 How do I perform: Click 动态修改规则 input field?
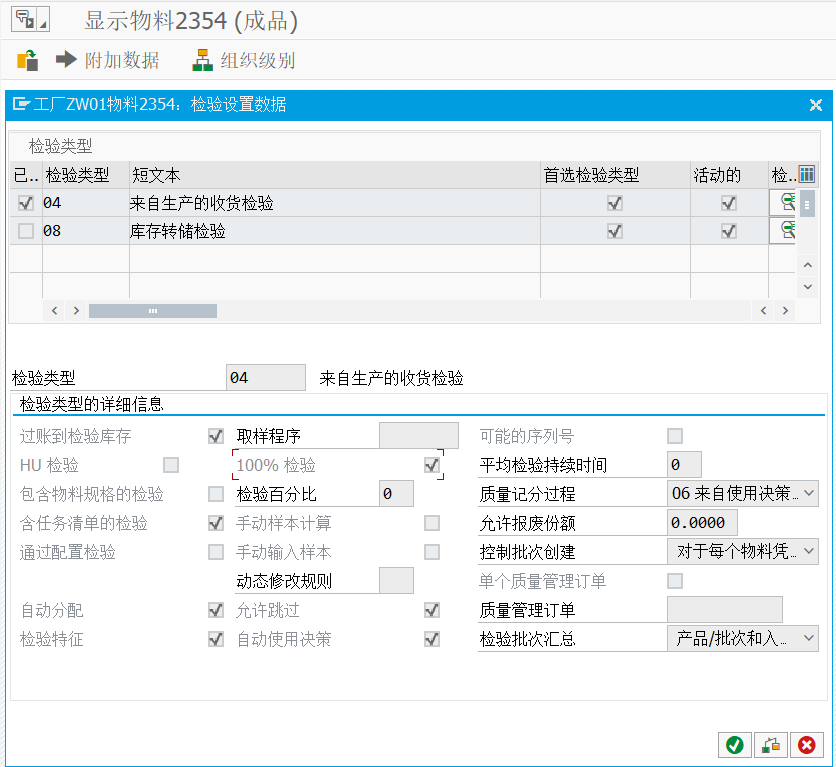coord(396,580)
